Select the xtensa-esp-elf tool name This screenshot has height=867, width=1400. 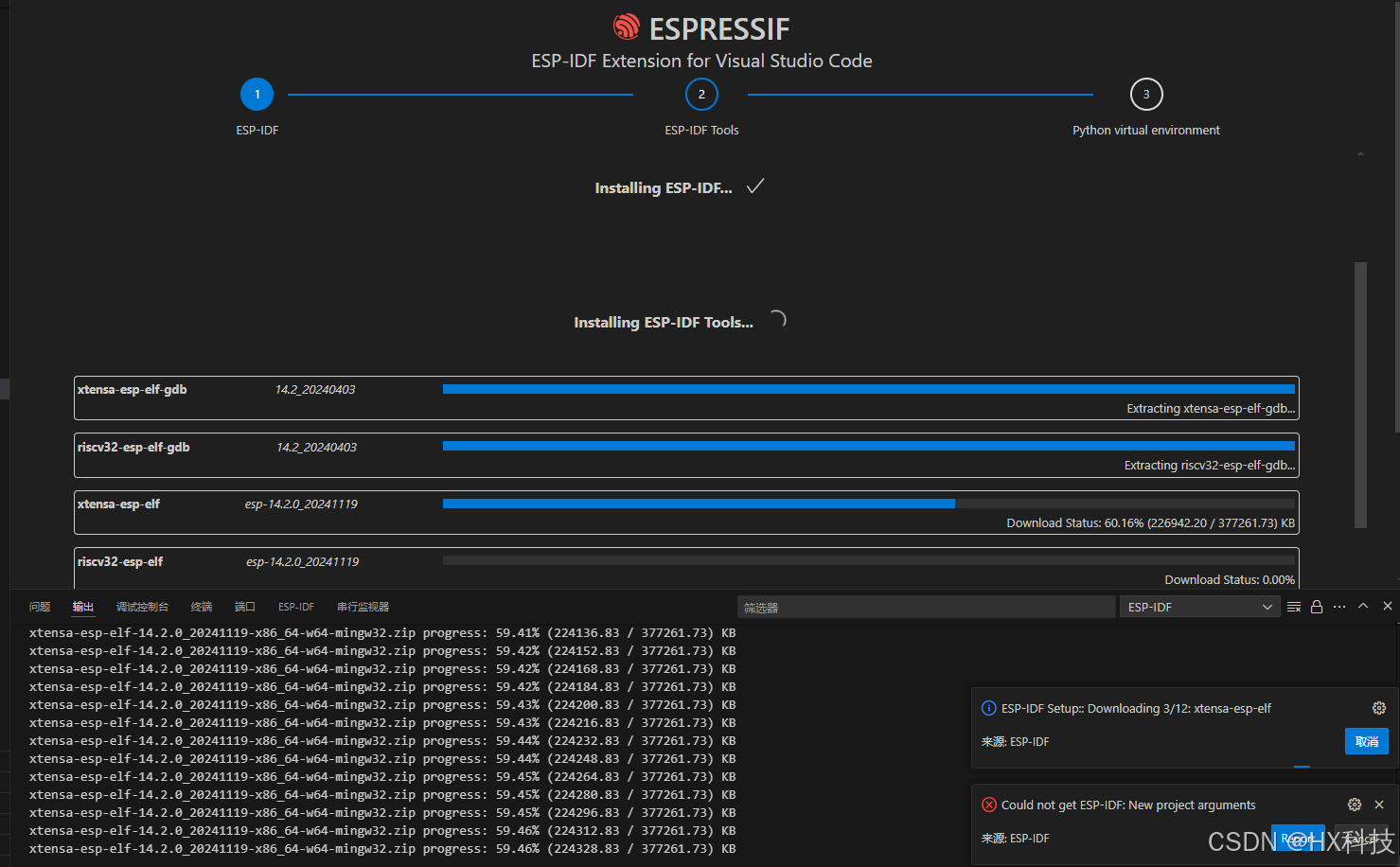(x=118, y=504)
